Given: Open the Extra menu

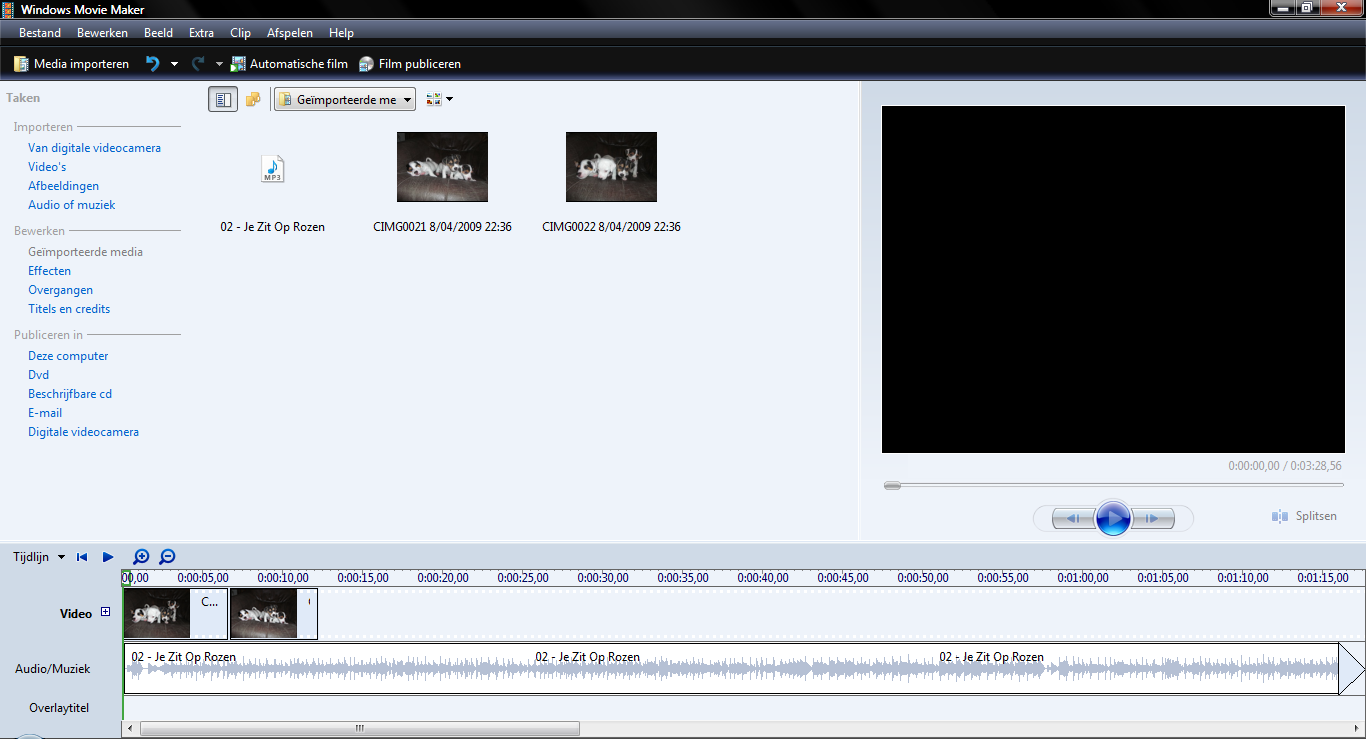Looking at the screenshot, I should pos(201,33).
